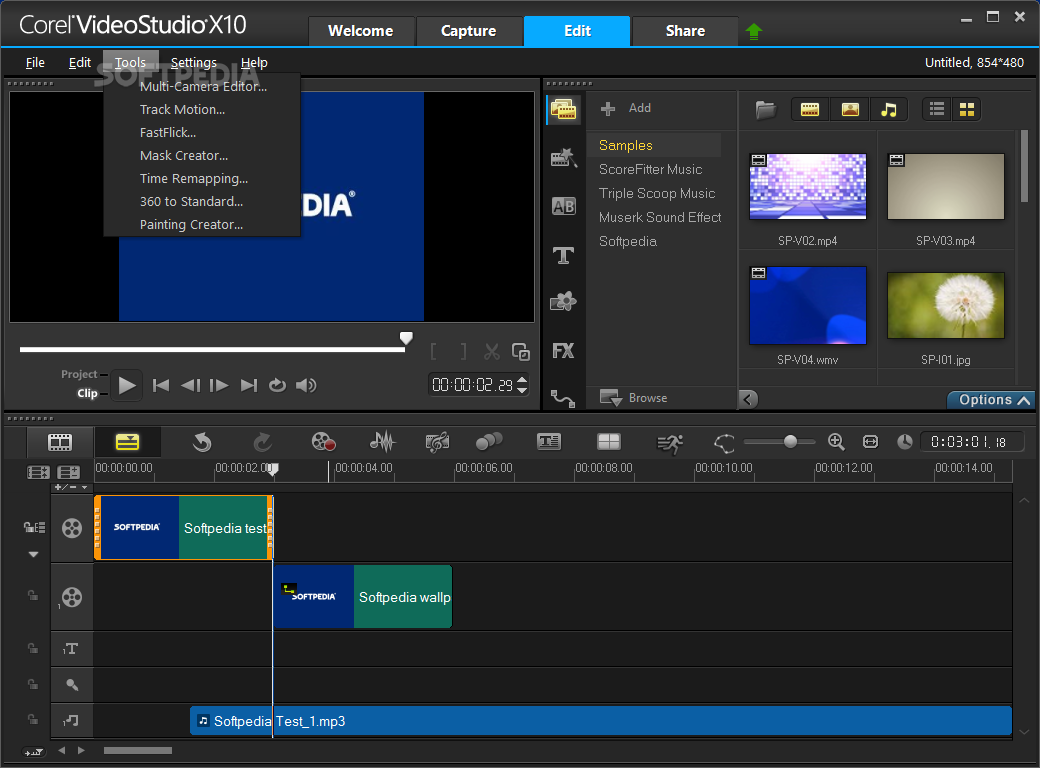The height and width of the screenshot is (768, 1040).
Task: Switch to Storyboard View icon
Action: (60, 442)
